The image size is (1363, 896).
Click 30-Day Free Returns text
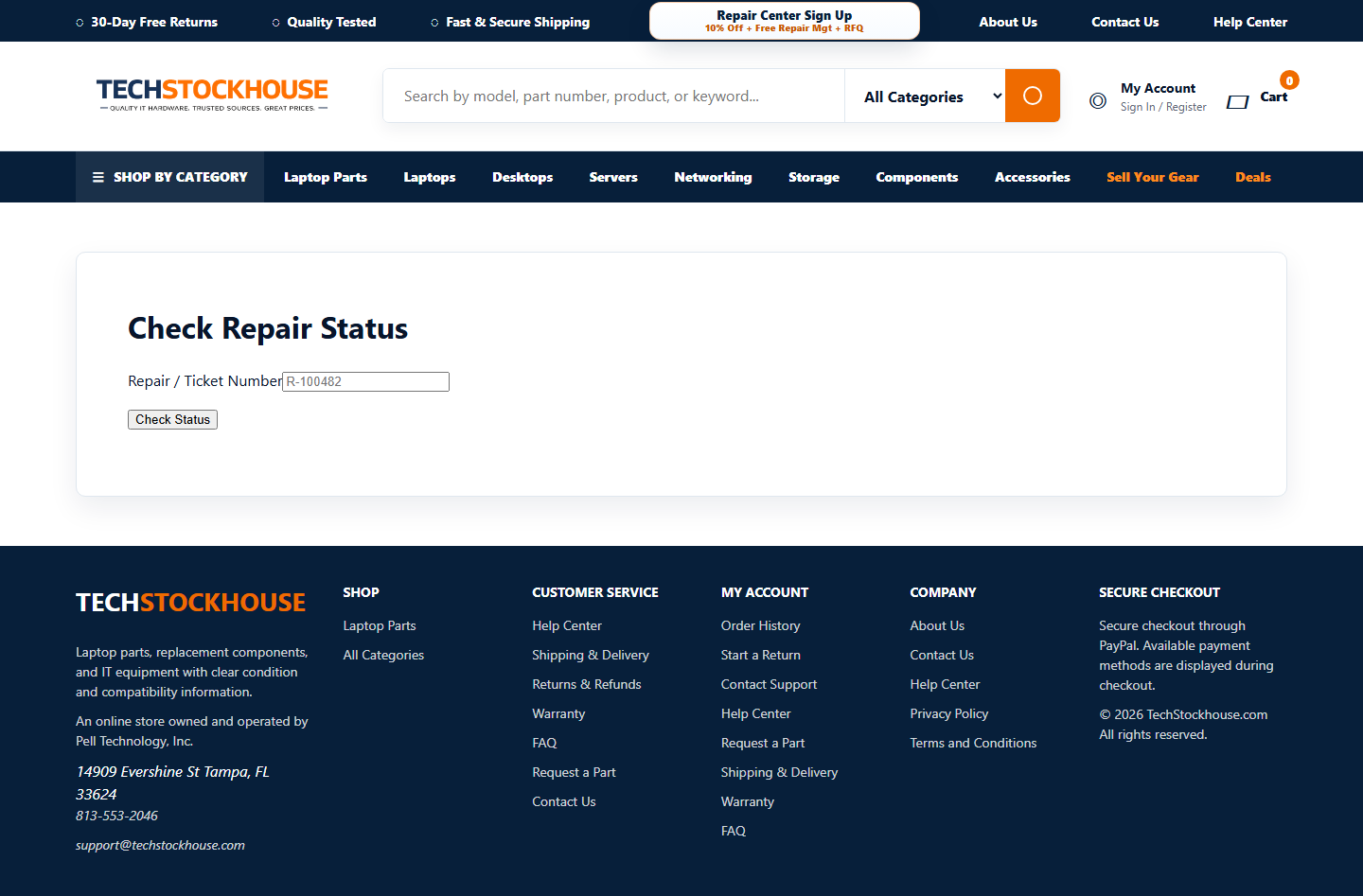coord(154,22)
